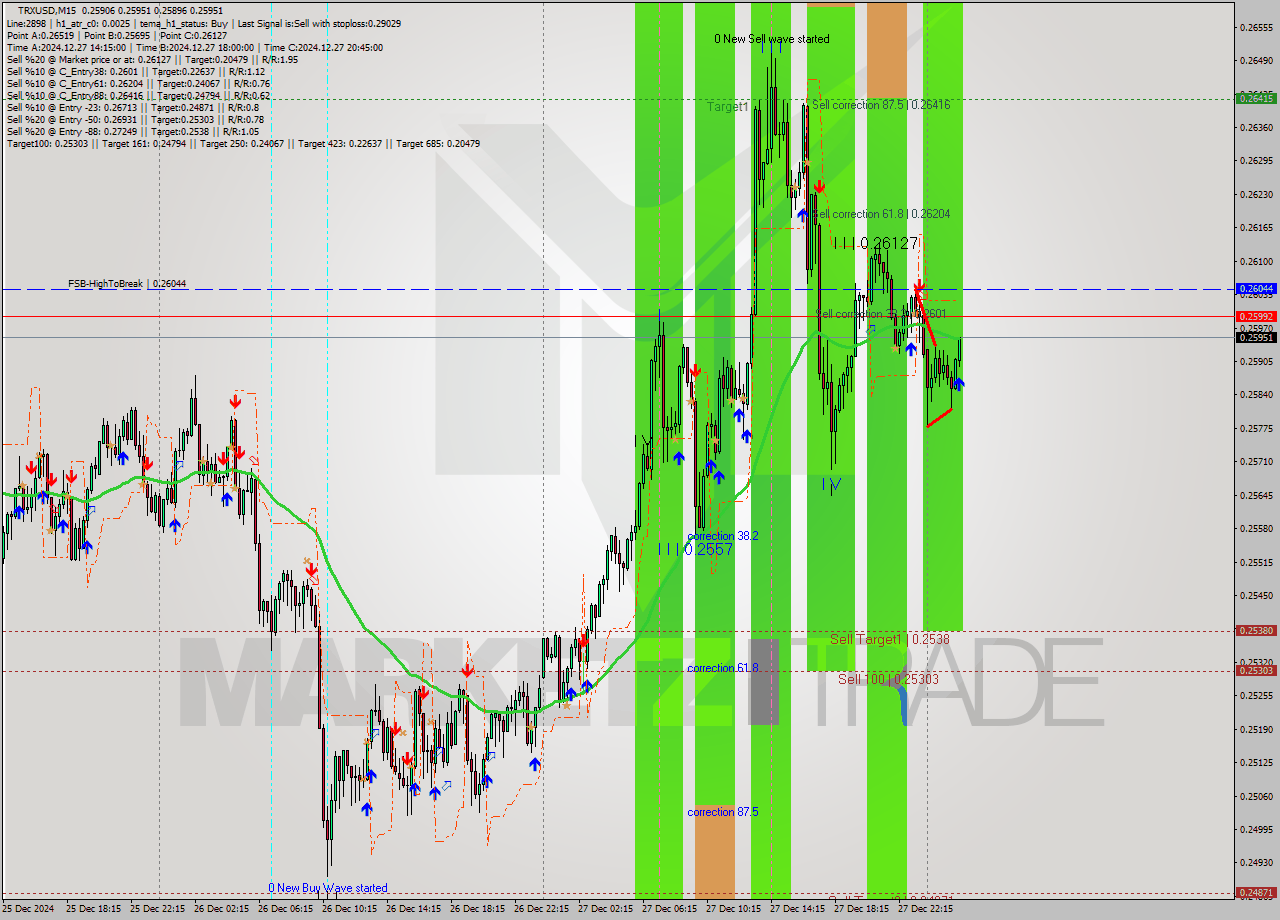Image resolution: width=1280 pixels, height=920 pixels.
Task: Select 'Sell %20 @ Market price' line
Action: tap(151, 59)
